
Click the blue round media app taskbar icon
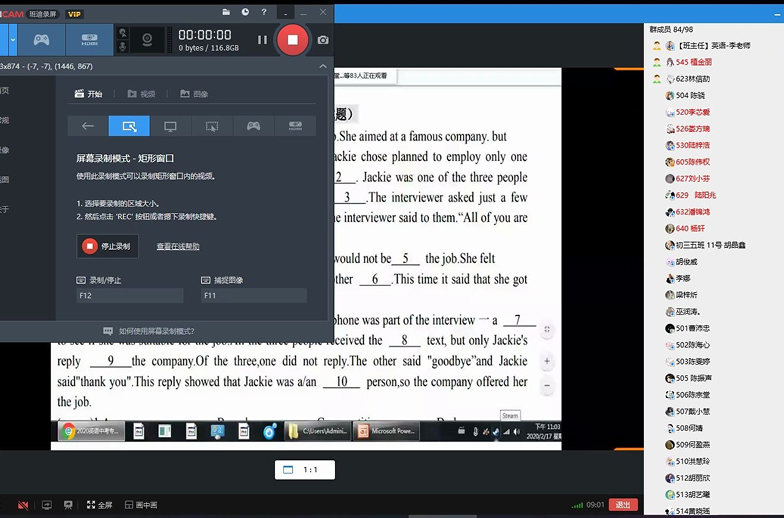point(270,431)
